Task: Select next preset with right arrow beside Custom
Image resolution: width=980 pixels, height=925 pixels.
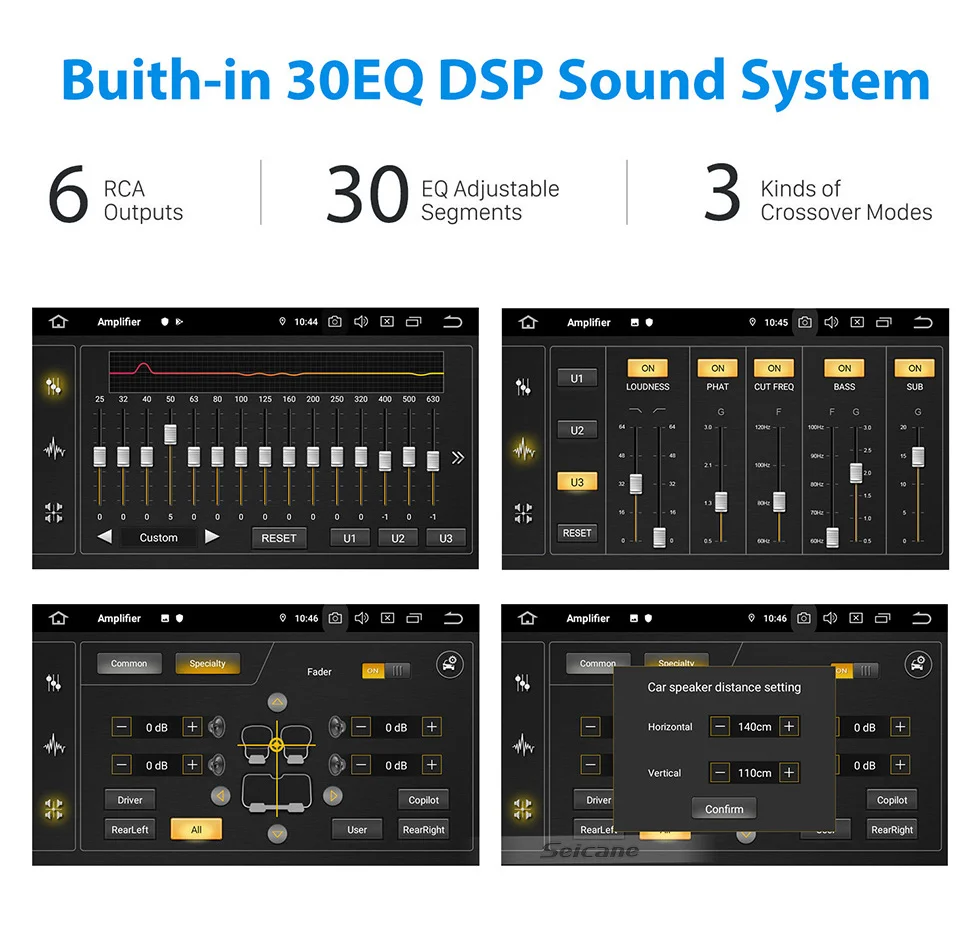Action: (x=212, y=537)
